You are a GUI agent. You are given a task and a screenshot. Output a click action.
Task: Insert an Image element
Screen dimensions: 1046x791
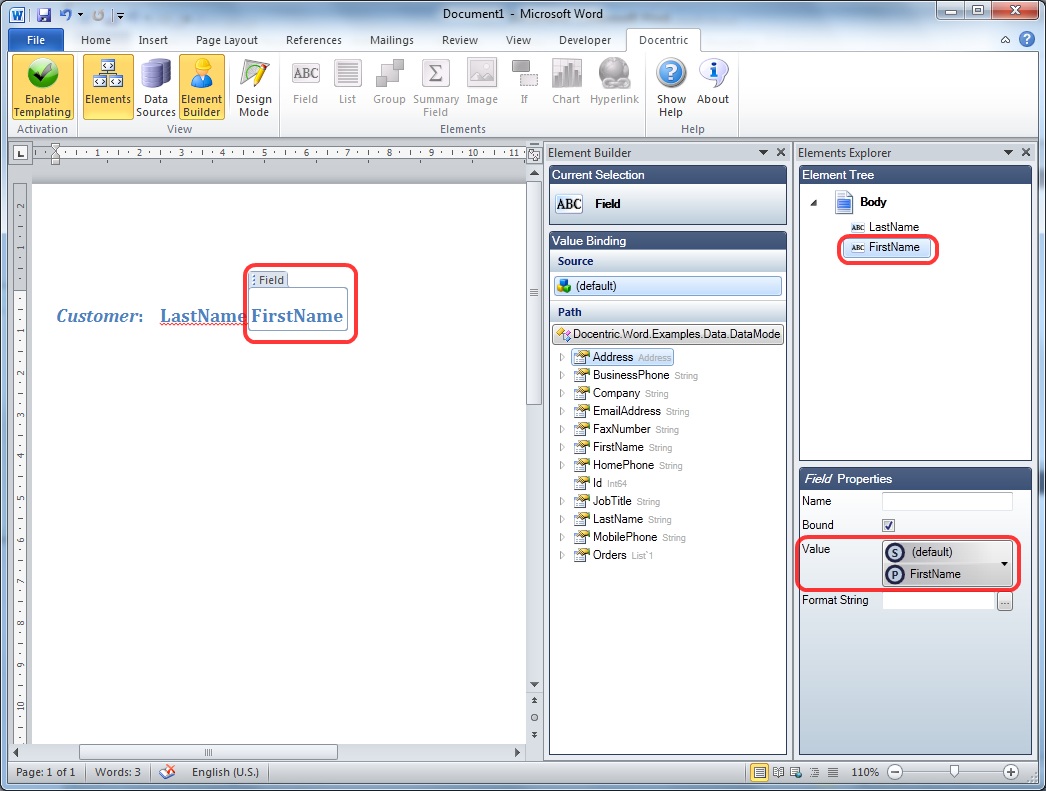pyautogui.click(x=482, y=83)
